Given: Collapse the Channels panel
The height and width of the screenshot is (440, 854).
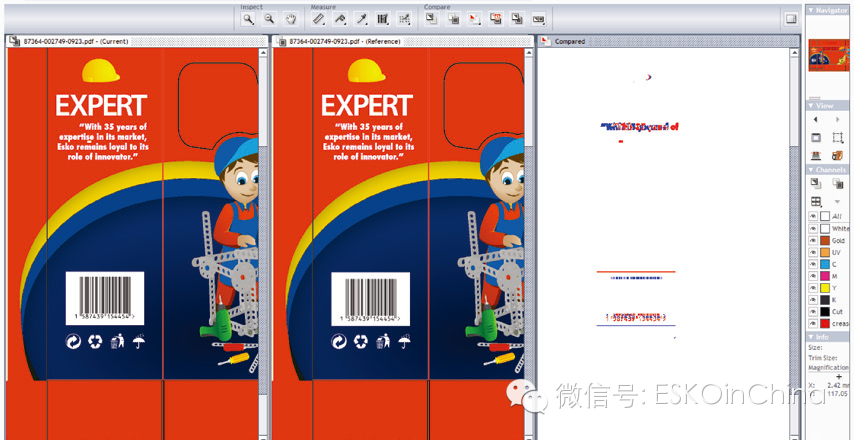Looking at the screenshot, I should (811, 170).
